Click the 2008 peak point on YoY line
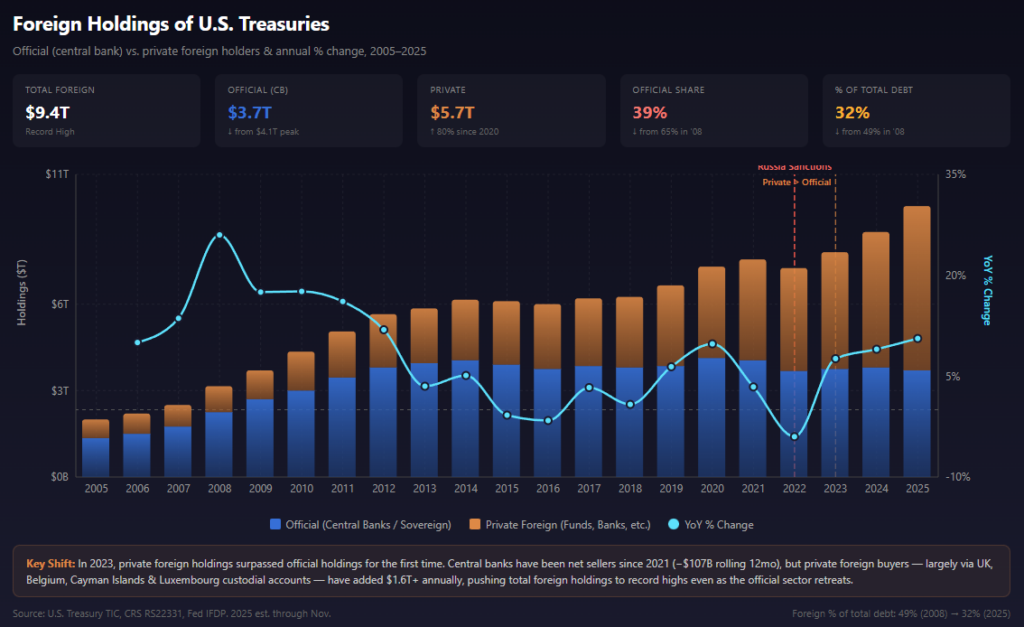Image resolution: width=1024 pixels, height=627 pixels. tap(219, 235)
